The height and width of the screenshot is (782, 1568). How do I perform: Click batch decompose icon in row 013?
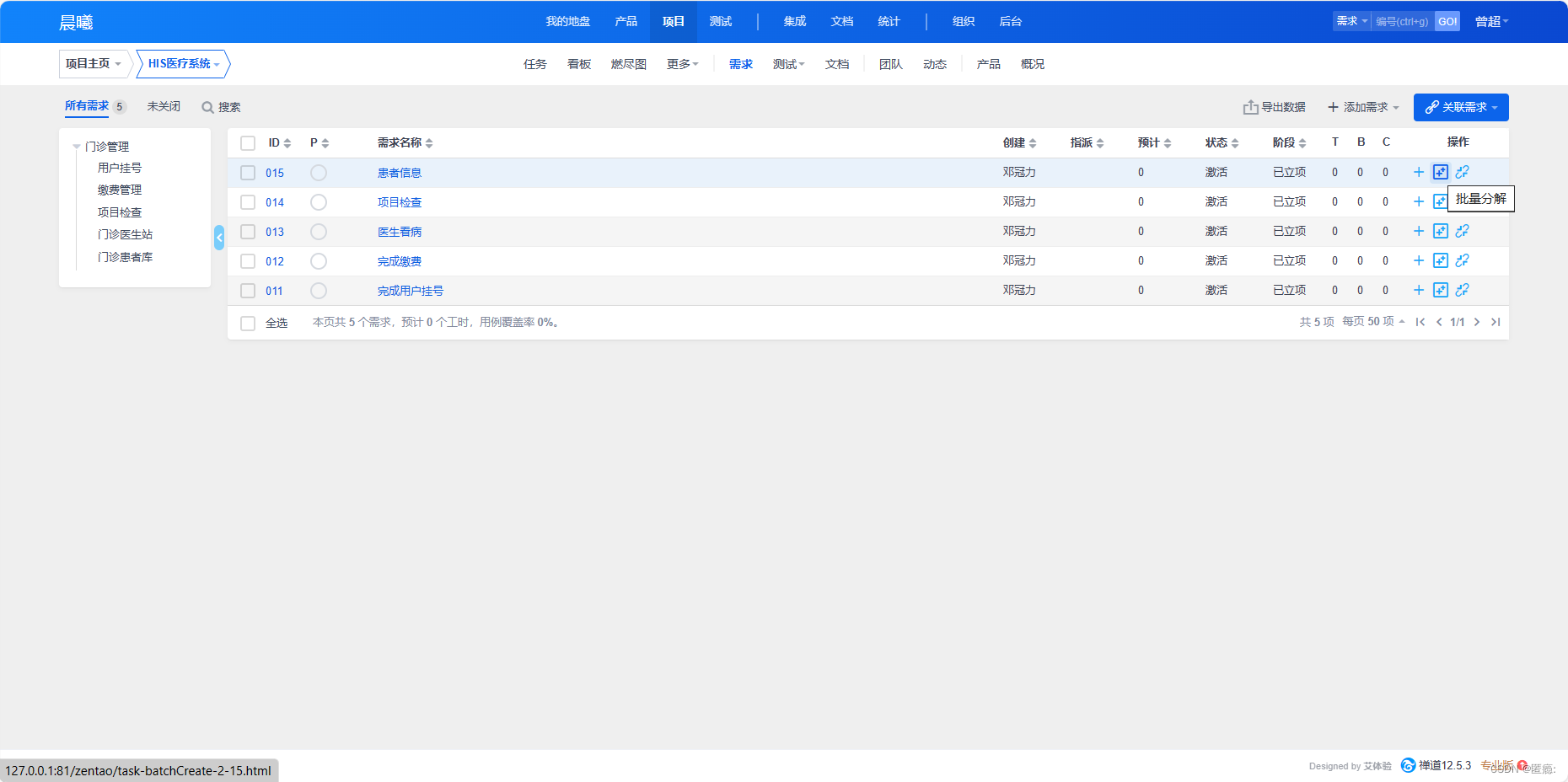coord(1441,231)
